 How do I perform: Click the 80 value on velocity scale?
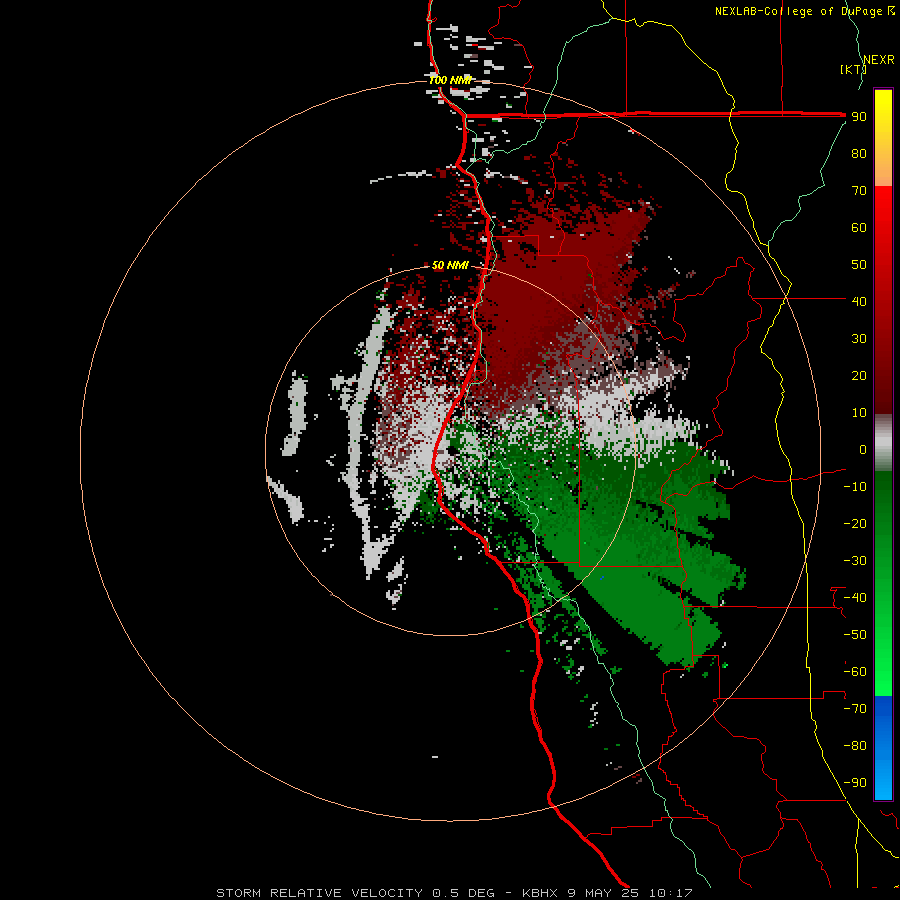pos(859,154)
